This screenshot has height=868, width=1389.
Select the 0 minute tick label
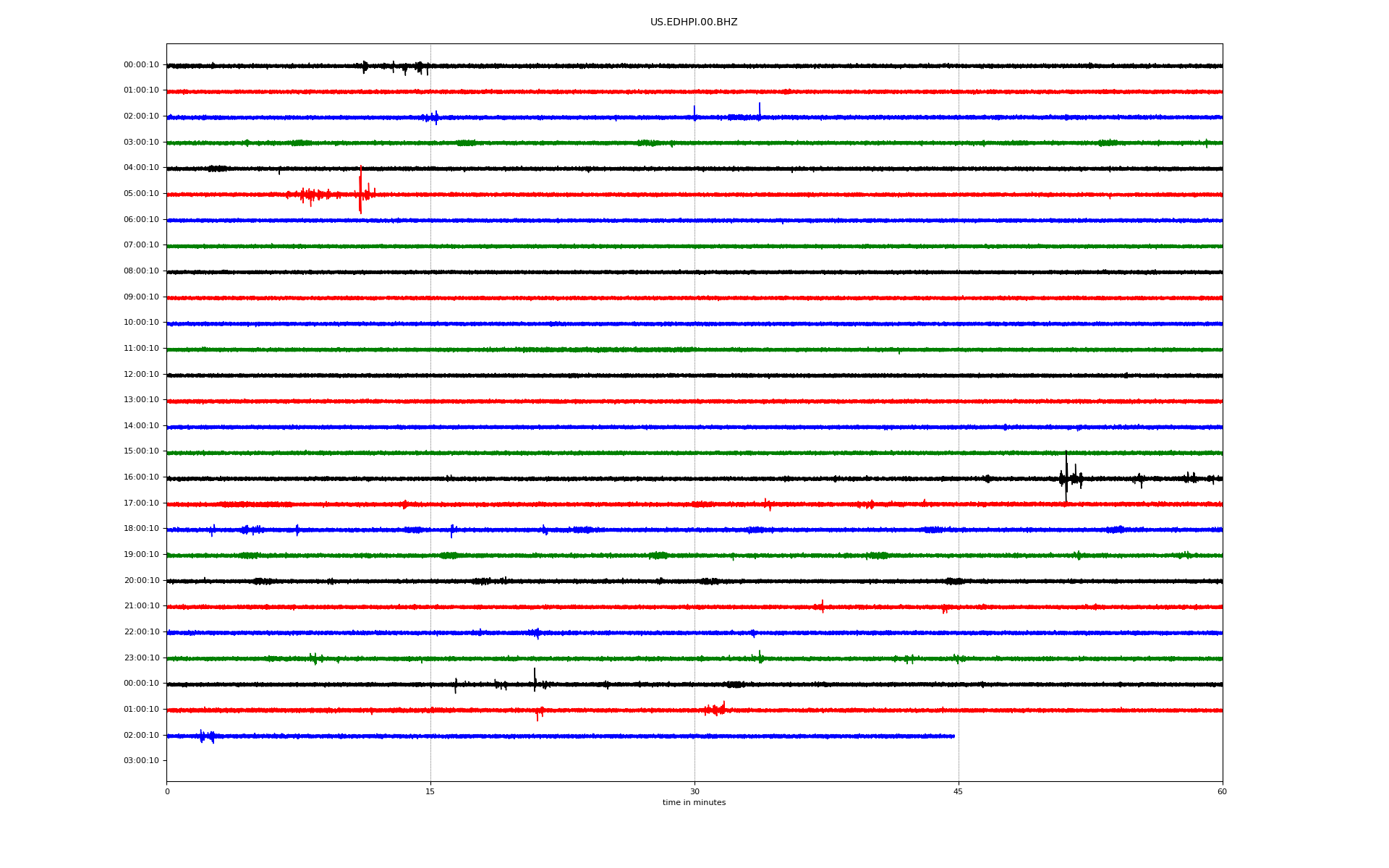(167, 791)
